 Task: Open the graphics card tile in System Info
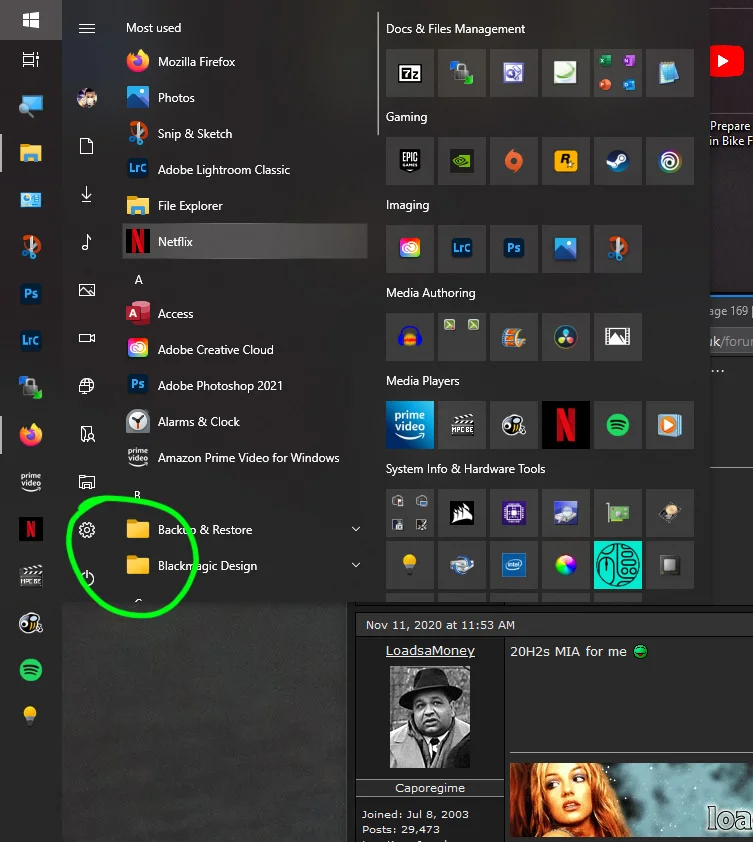pos(618,513)
